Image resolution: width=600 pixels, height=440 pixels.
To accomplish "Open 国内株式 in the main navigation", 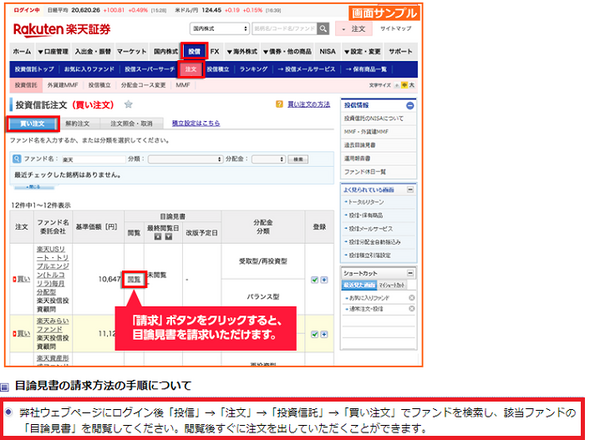I will [x=166, y=51].
